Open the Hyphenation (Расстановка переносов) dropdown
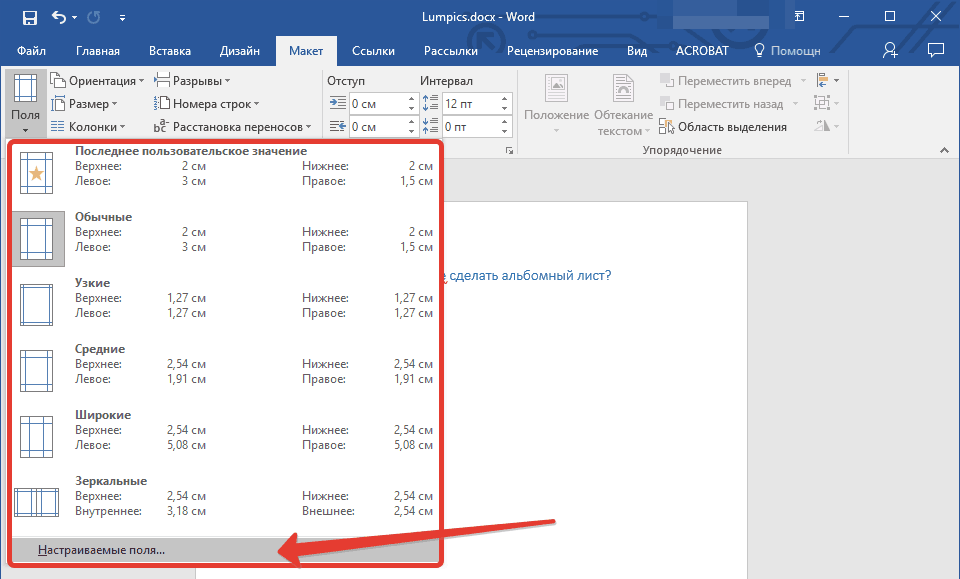The image size is (960, 579). click(233, 127)
